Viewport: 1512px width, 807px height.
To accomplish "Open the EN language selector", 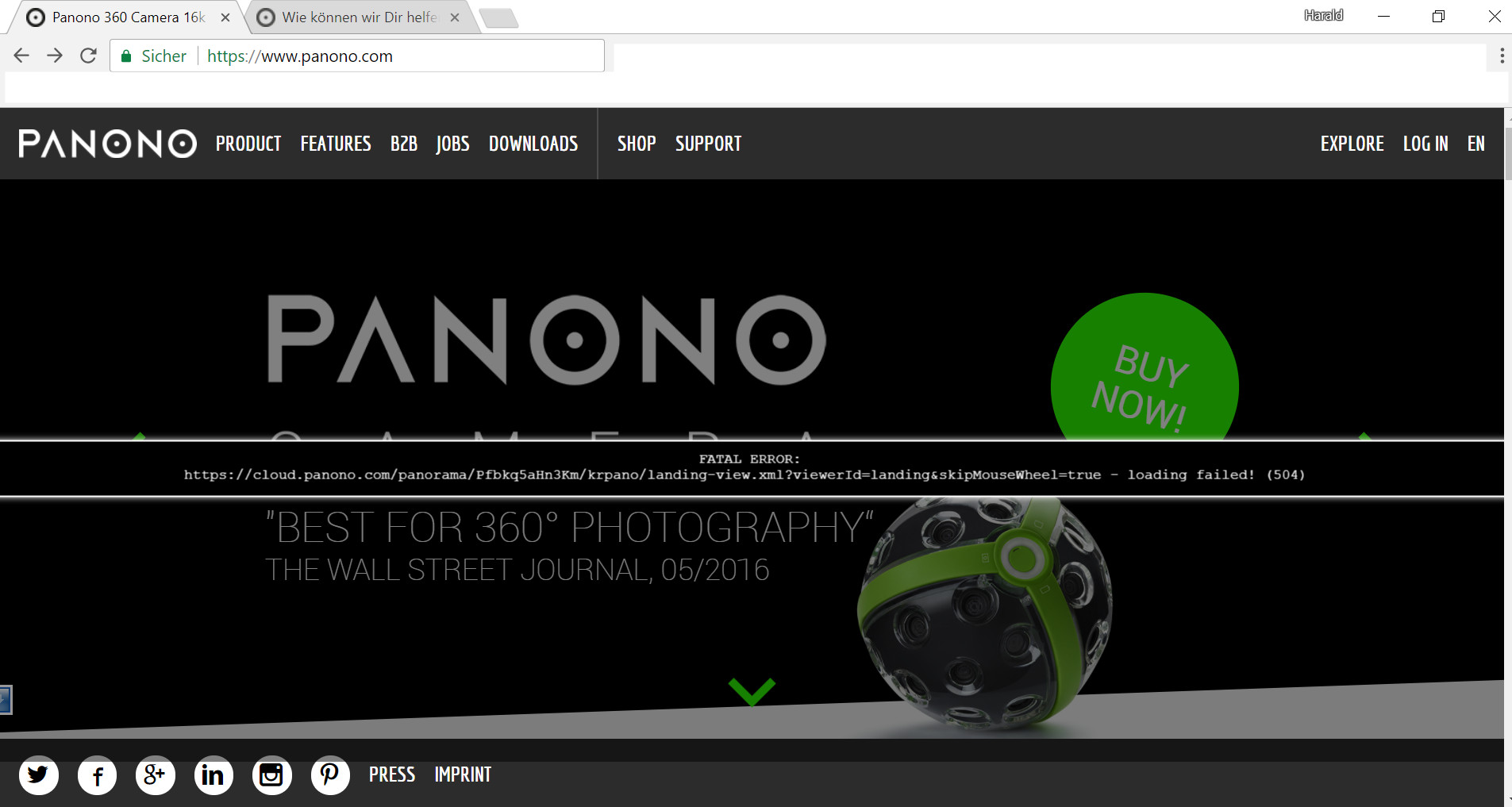I will point(1475,144).
